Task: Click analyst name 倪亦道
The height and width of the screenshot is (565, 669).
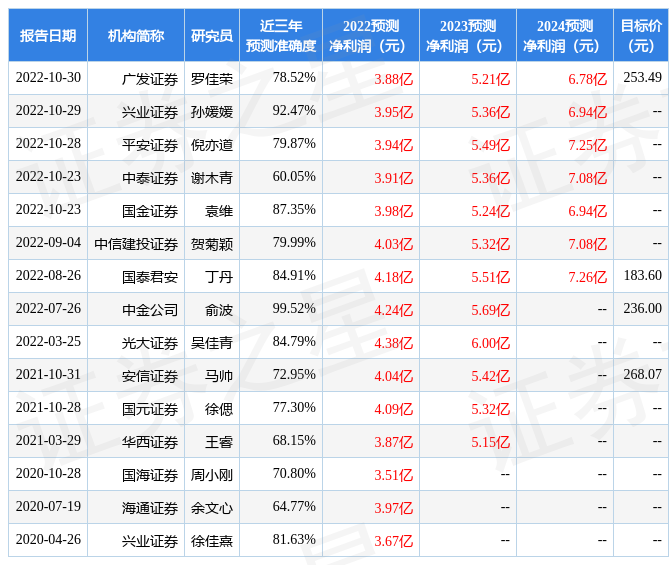Action: (212, 145)
